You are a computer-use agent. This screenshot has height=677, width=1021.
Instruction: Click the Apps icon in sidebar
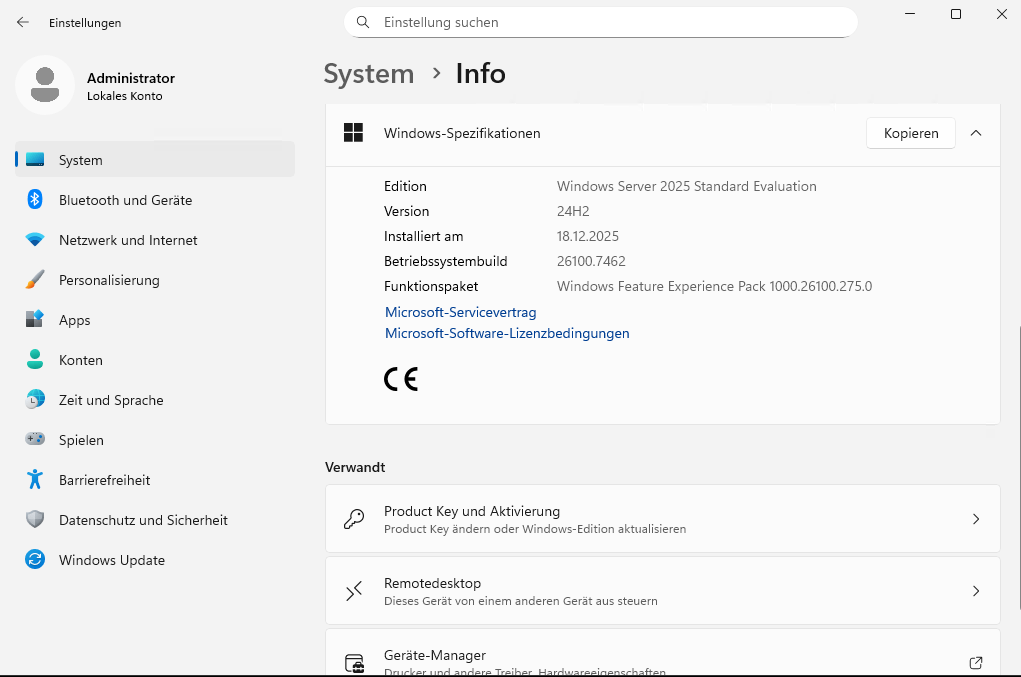click(x=35, y=320)
